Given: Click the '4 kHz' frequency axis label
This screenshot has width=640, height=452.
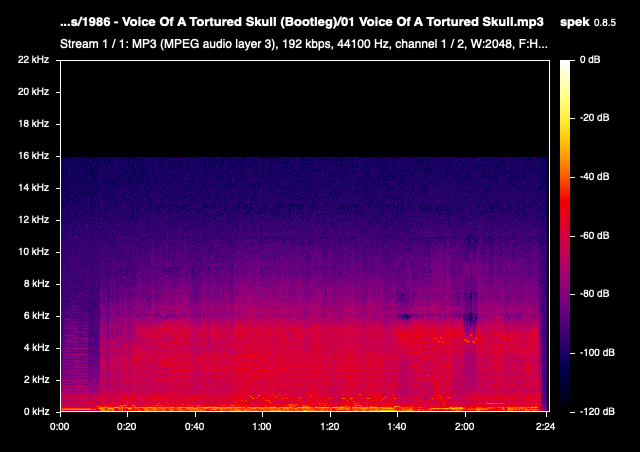Looking at the screenshot, I should 36,347.
